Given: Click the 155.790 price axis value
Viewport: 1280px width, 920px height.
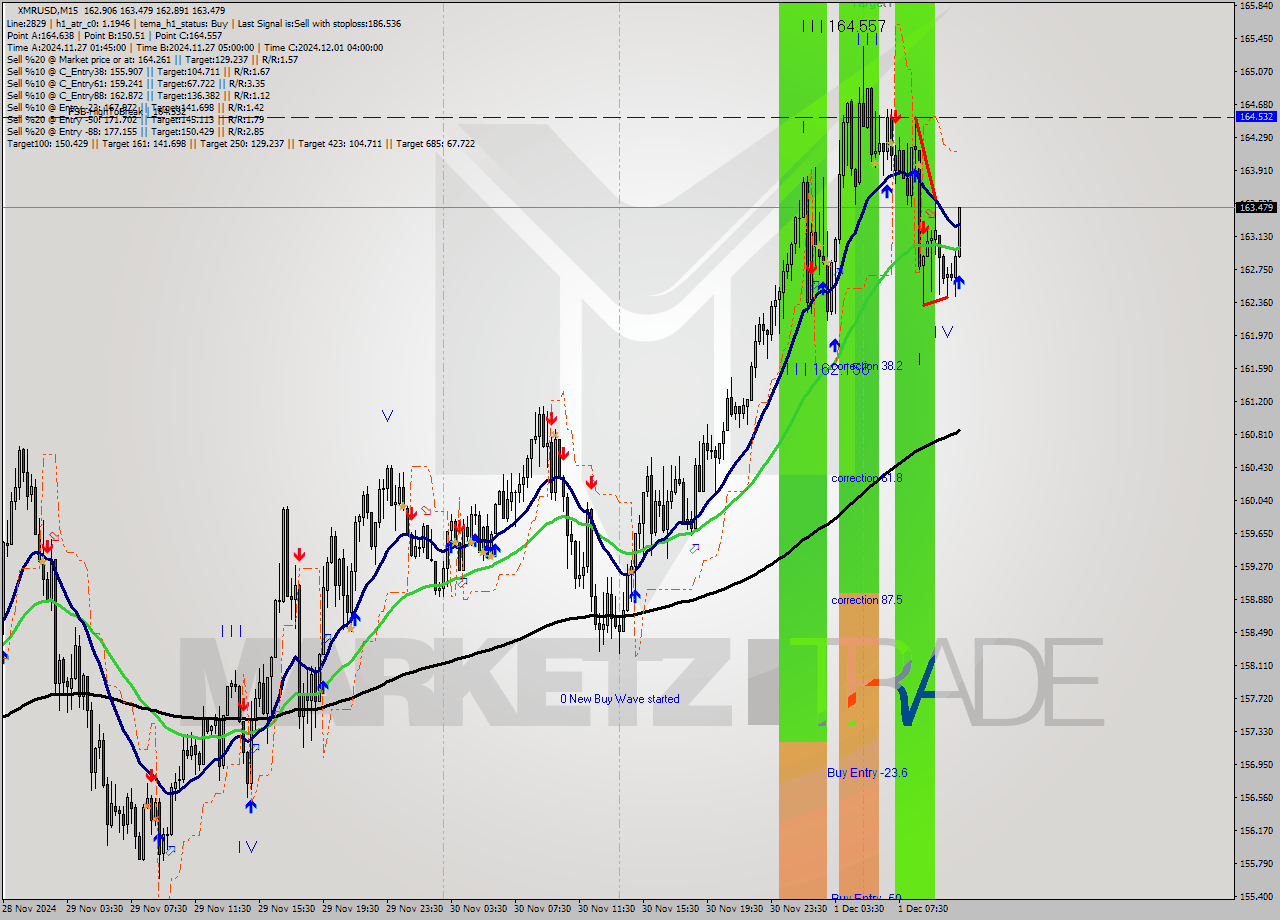Looking at the screenshot, I should (1256, 864).
